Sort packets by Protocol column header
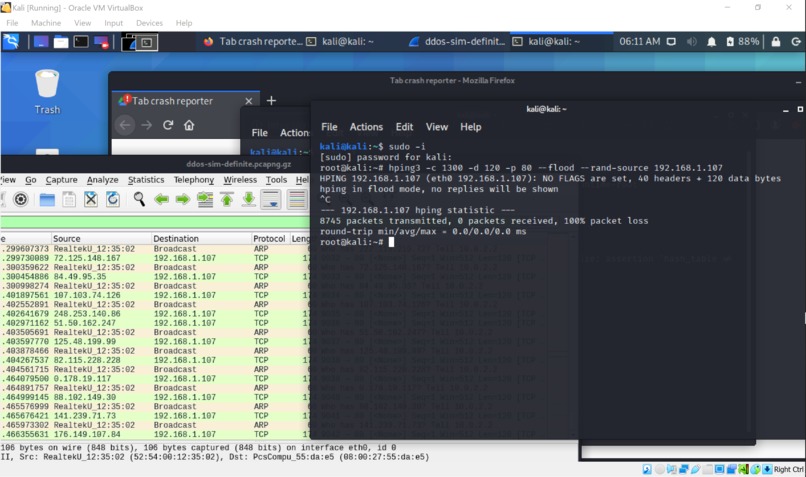This screenshot has width=806, height=477. [269, 238]
